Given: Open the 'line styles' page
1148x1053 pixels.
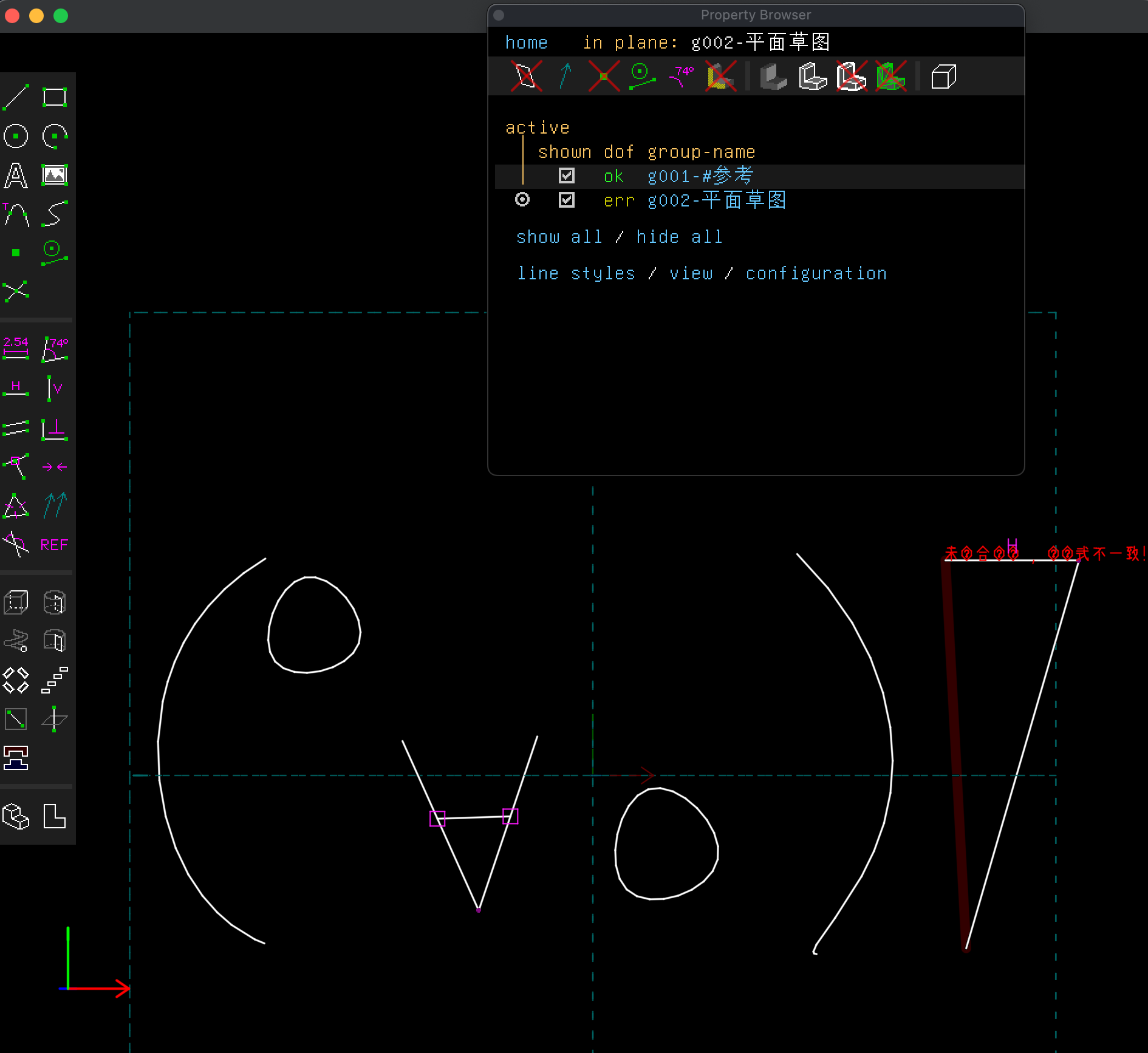Looking at the screenshot, I should pos(576,274).
